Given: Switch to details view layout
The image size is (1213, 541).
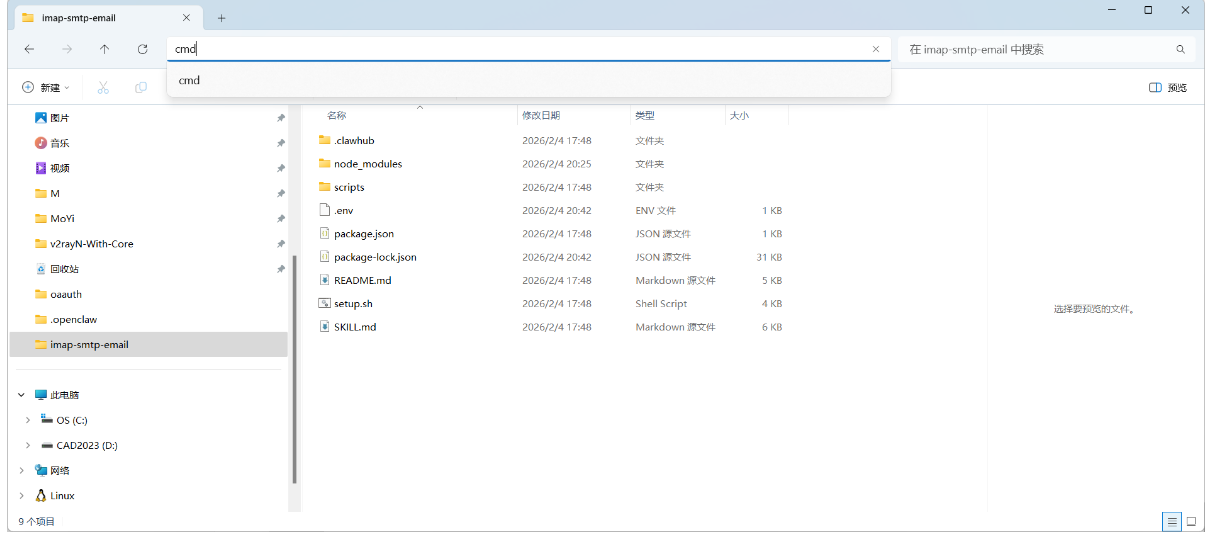Looking at the screenshot, I should (x=1171, y=522).
